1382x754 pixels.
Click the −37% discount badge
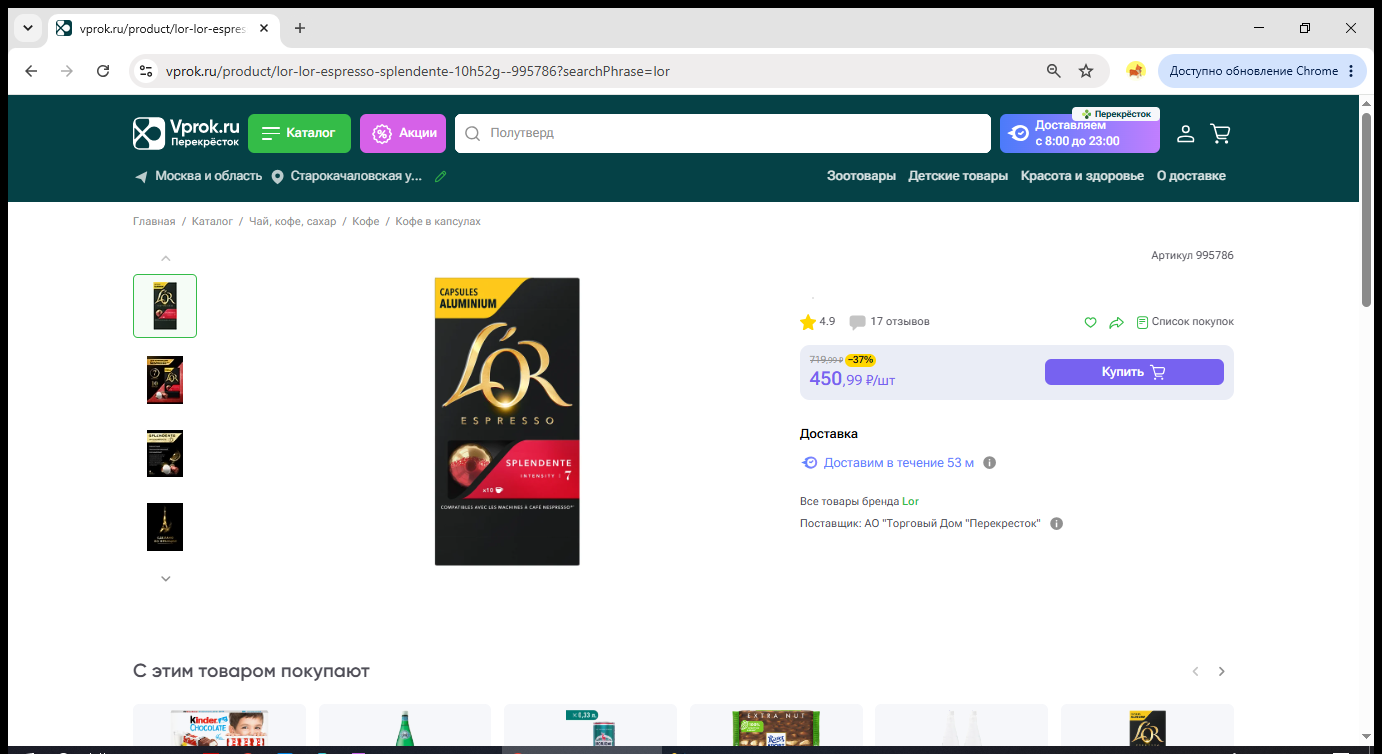[860, 360]
